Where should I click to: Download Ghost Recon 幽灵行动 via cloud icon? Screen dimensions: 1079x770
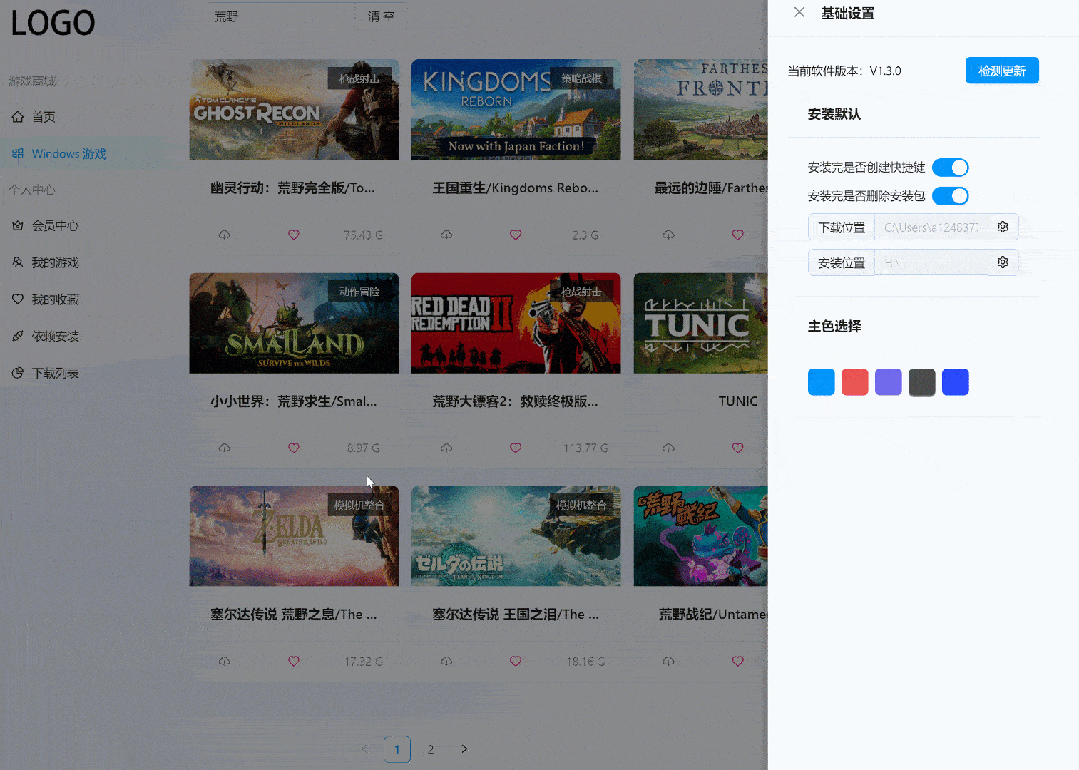point(224,235)
